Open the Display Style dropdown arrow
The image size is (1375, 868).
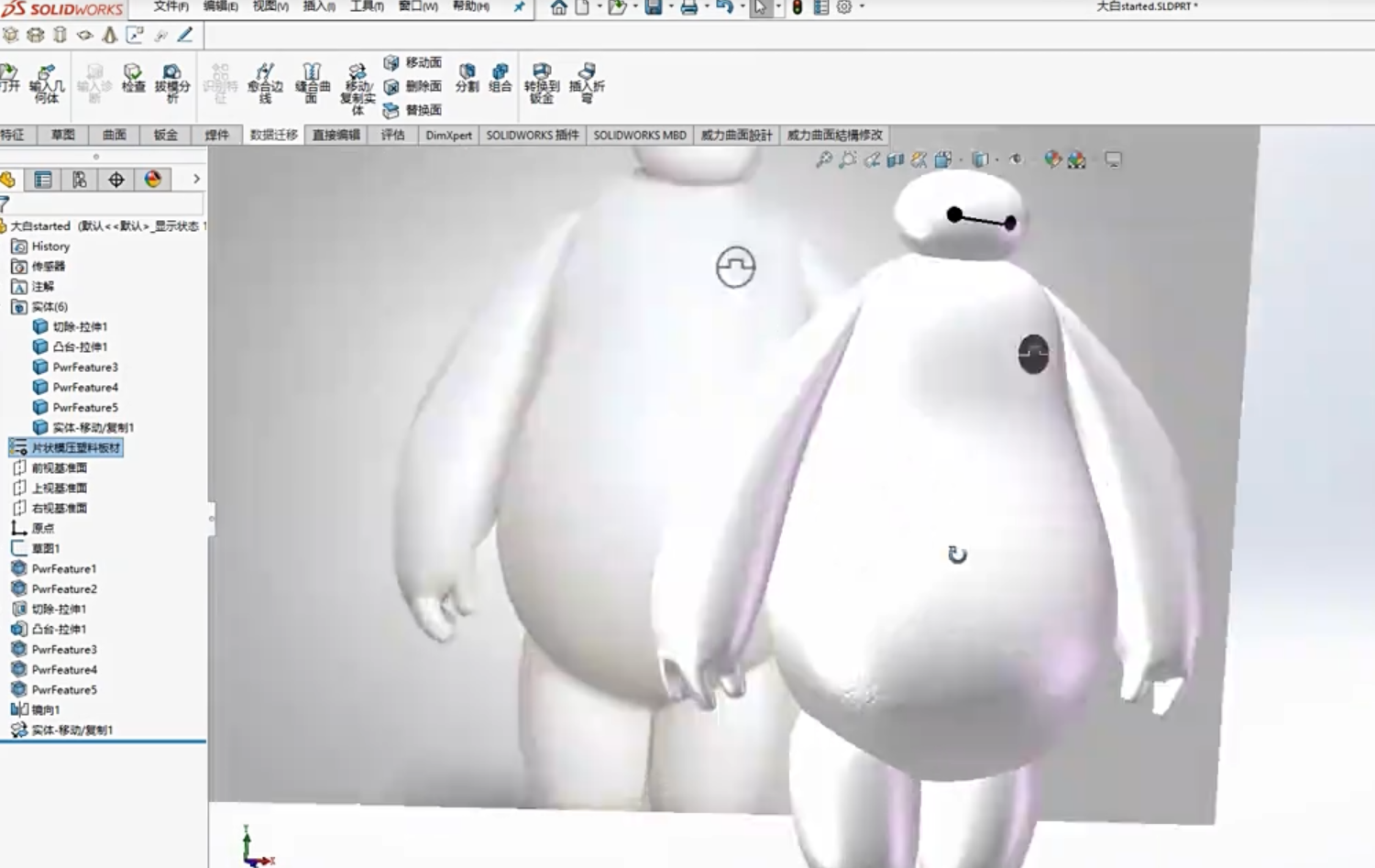click(997, 159)
